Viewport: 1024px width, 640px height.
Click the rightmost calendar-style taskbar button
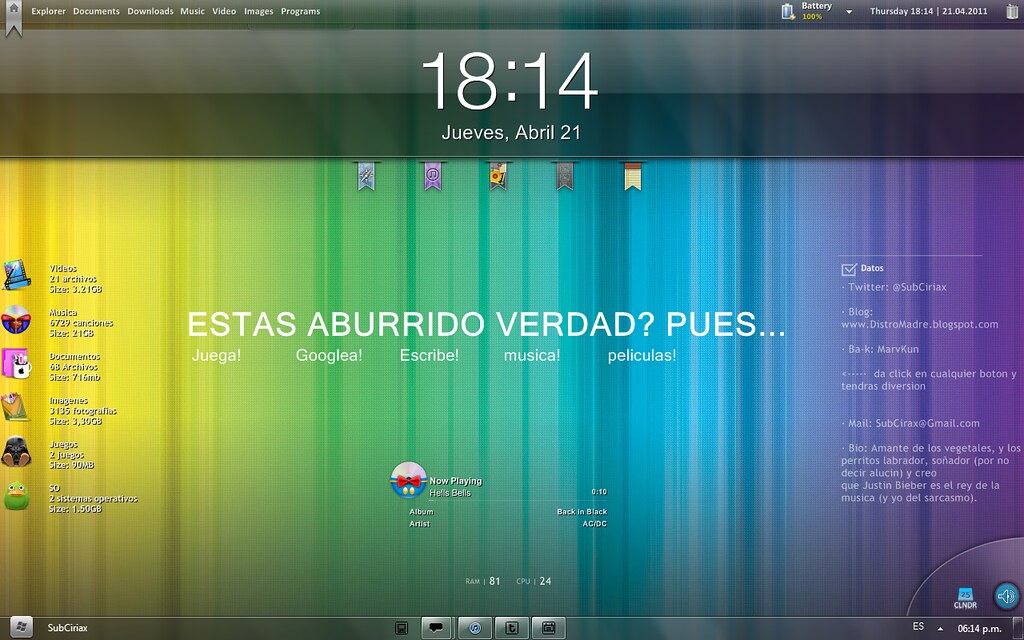[549, 628]
